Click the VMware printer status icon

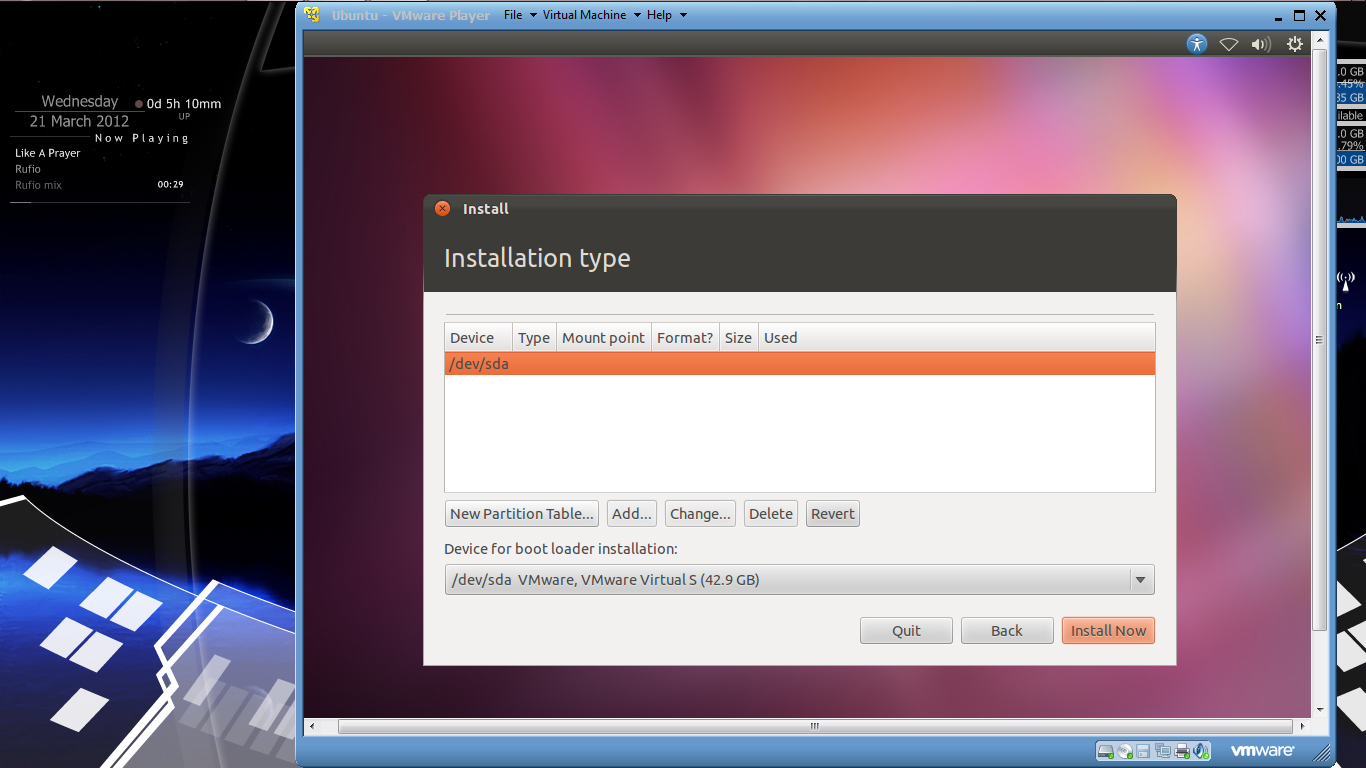click(1182, 751)
